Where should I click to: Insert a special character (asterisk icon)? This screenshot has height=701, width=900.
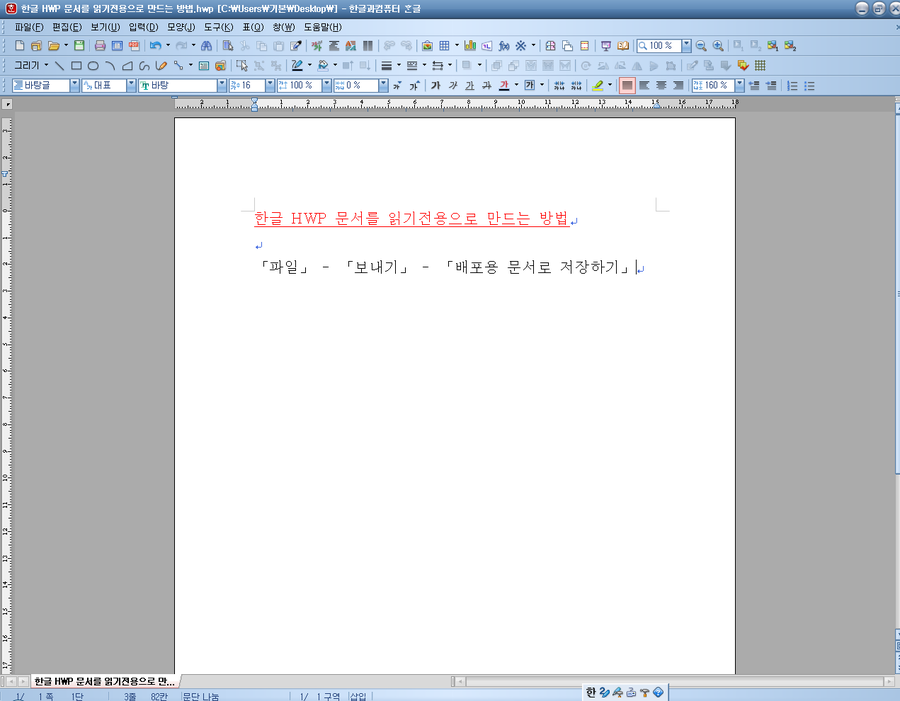tap(521, 46)
